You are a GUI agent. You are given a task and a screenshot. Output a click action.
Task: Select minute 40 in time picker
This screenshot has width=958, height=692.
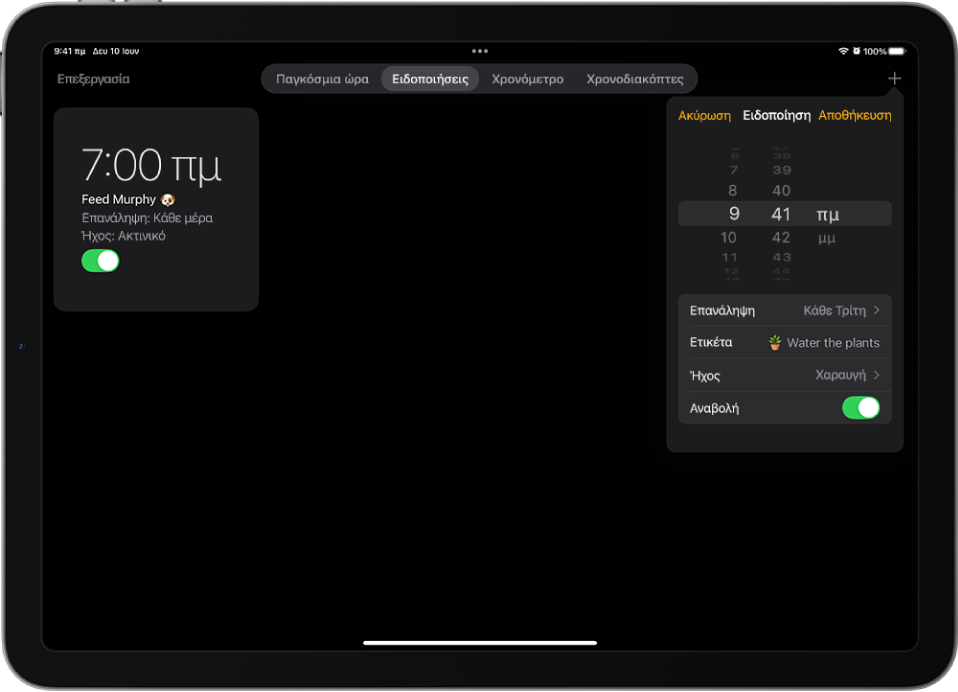click(x=781, y=191)
